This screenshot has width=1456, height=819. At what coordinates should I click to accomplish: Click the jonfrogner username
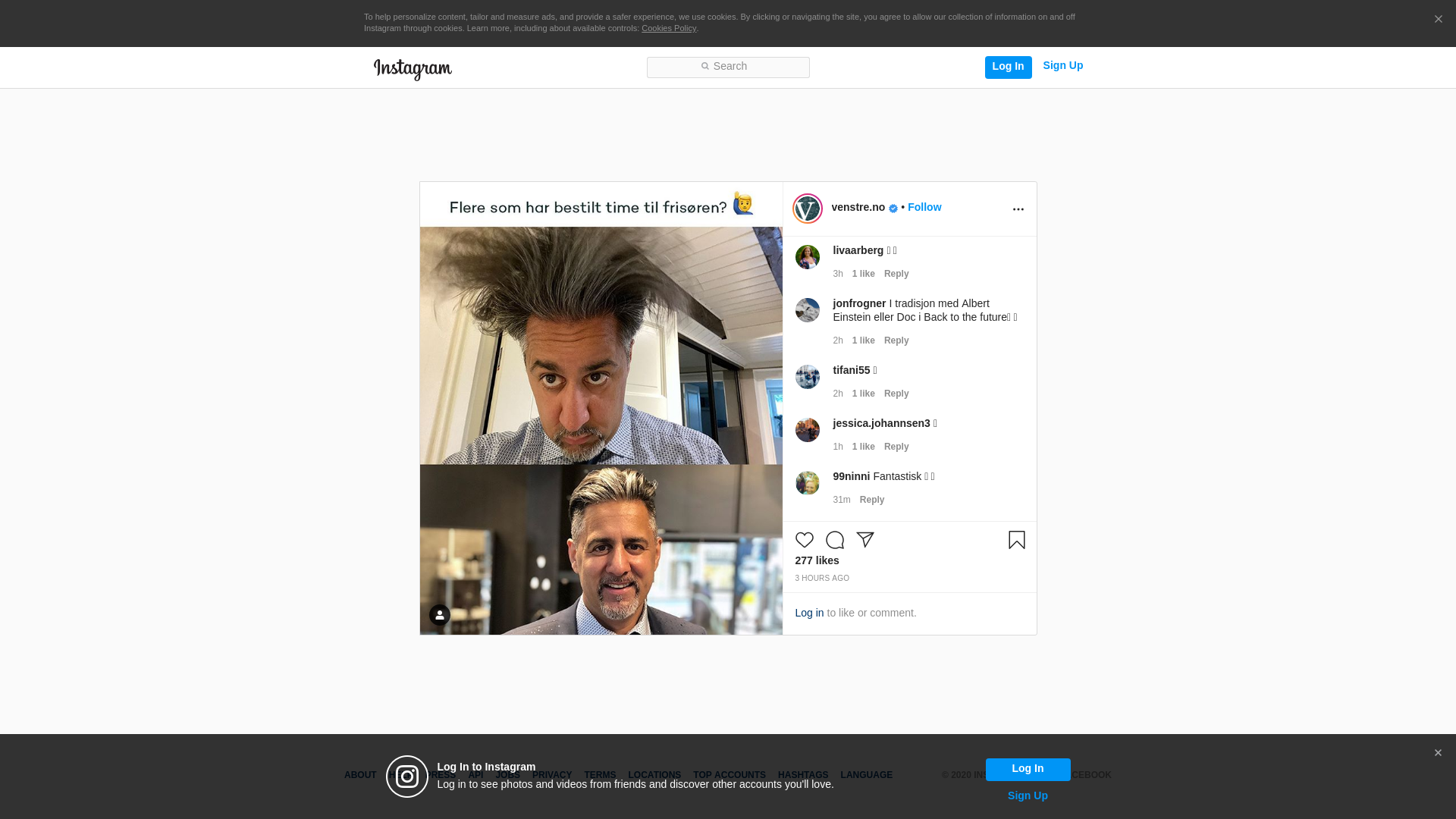point(859,303)
